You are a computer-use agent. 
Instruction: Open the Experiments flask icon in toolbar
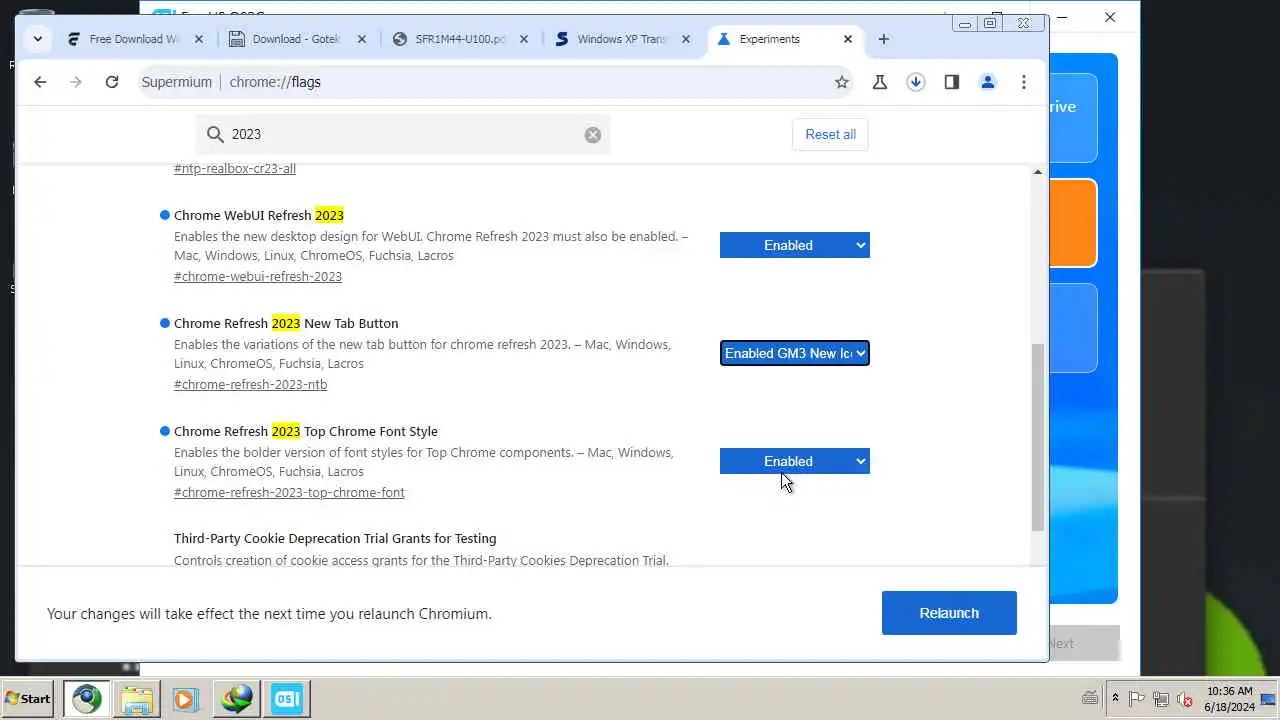click(880, 82)
